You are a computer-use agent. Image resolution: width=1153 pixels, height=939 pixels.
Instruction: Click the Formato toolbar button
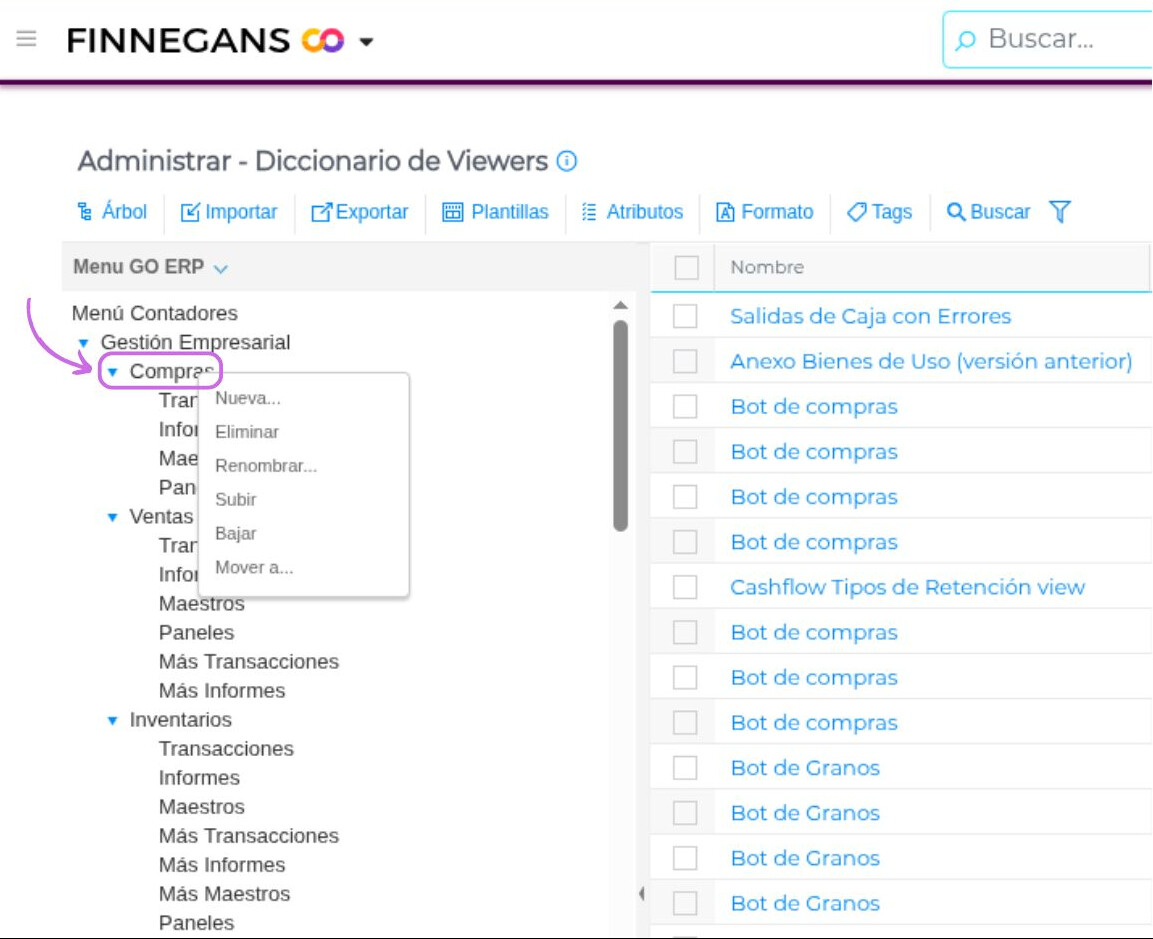tap(765, 212)
